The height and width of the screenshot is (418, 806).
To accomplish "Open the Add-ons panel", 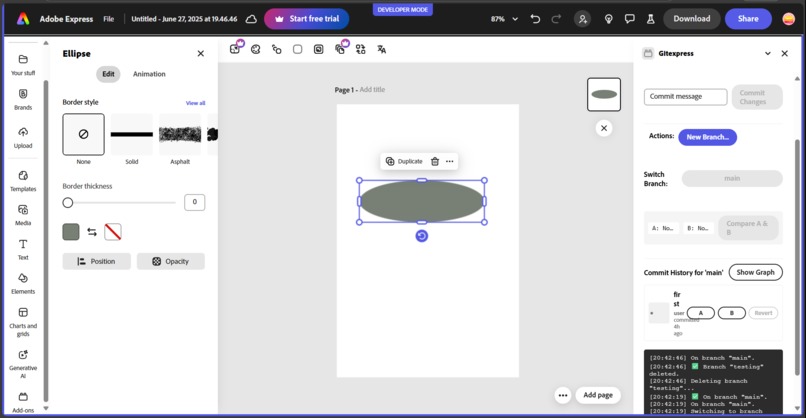I will click(23, 403).
